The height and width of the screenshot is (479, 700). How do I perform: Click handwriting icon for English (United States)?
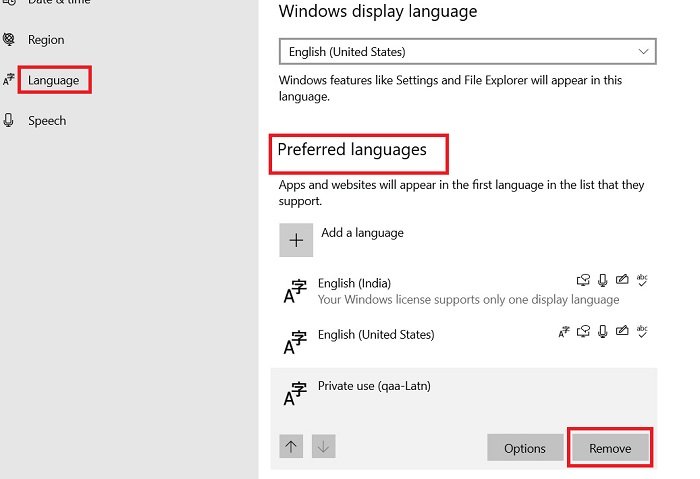click(622, 331)
